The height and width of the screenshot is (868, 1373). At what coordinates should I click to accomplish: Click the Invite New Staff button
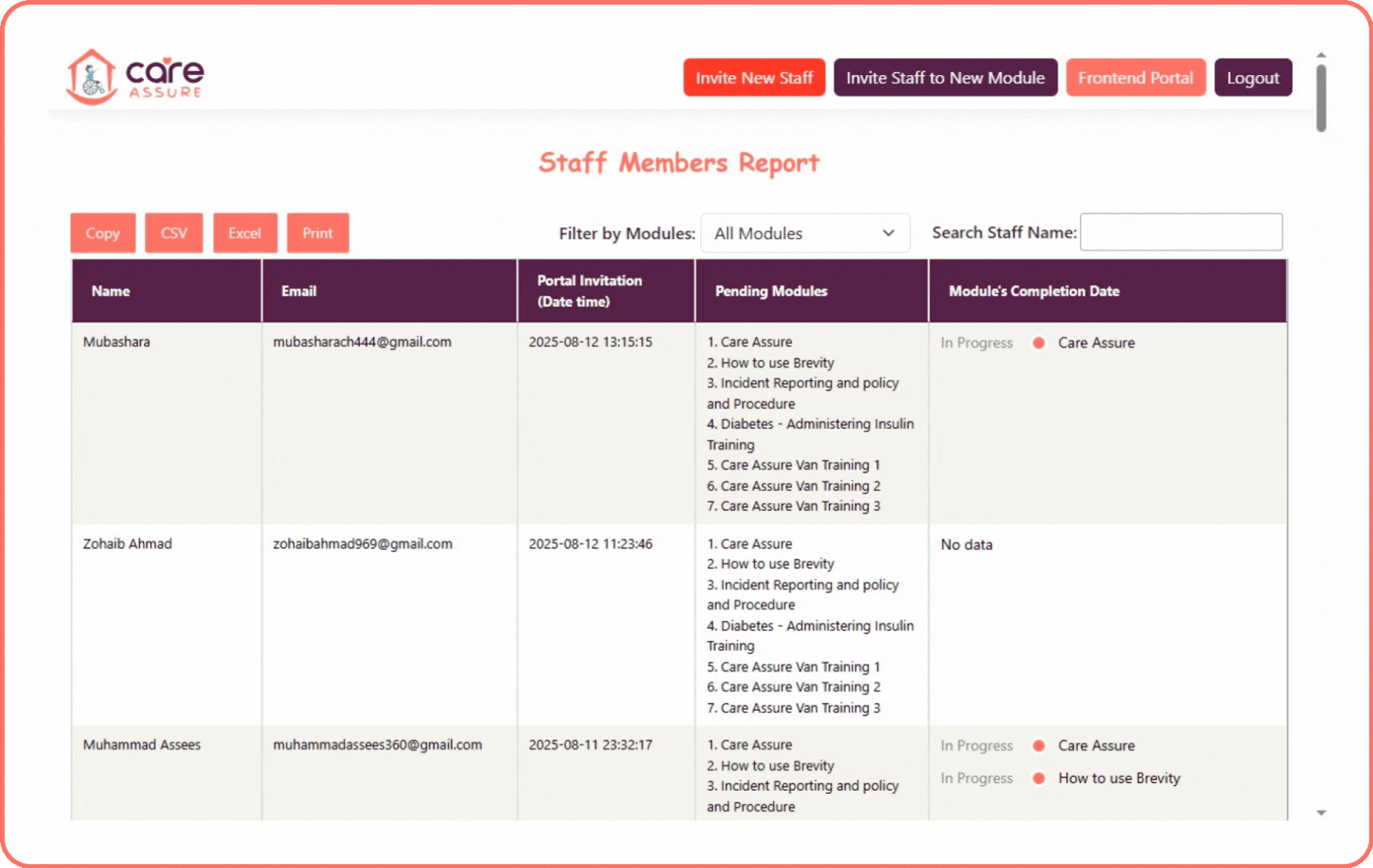click(753, 77)
